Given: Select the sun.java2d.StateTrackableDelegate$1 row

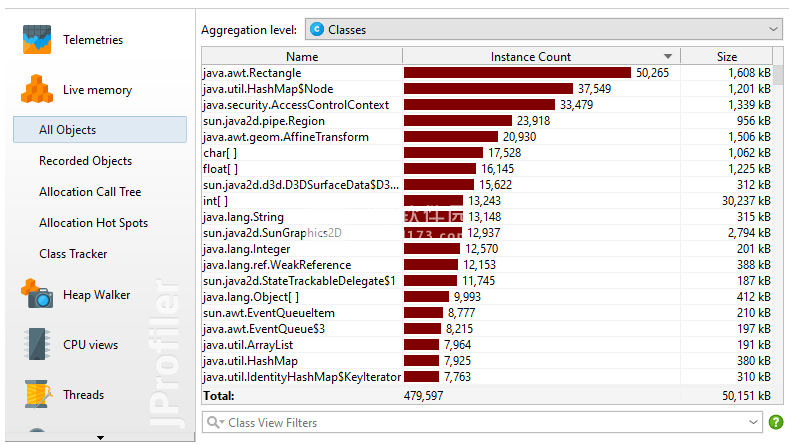Looking at the screenshot, I should (x=487, y=281).
